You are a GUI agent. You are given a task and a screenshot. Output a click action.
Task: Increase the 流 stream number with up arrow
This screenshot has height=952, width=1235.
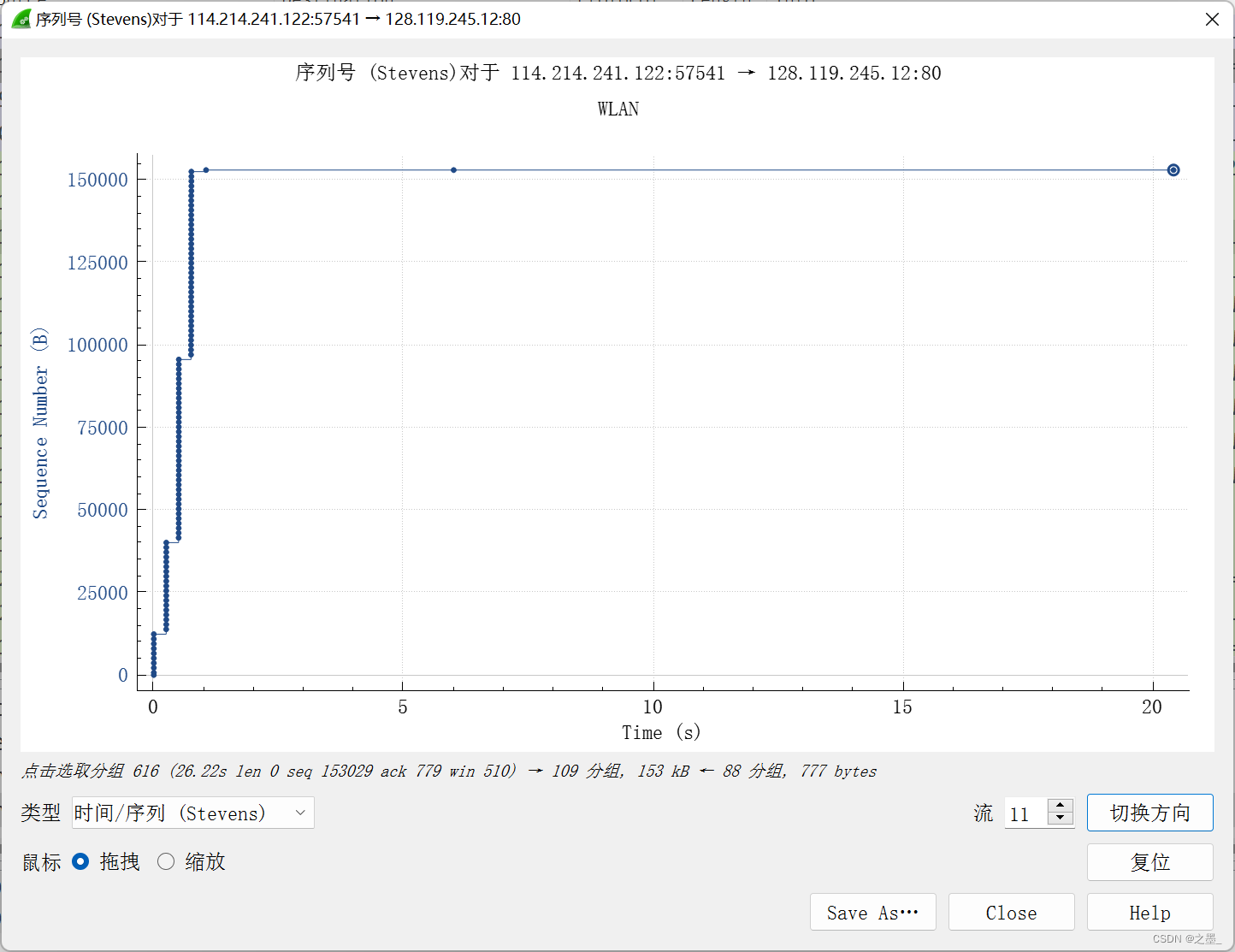[1061, 806]
